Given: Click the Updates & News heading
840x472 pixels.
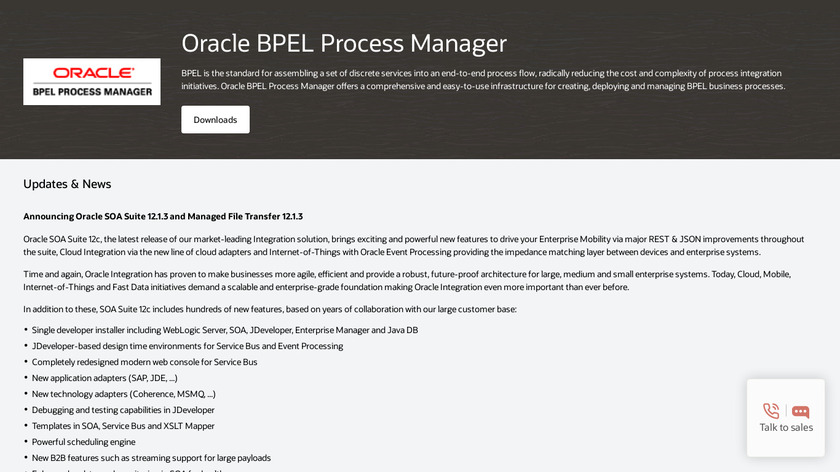Looking at the screenshot, I should pos(67,184).
